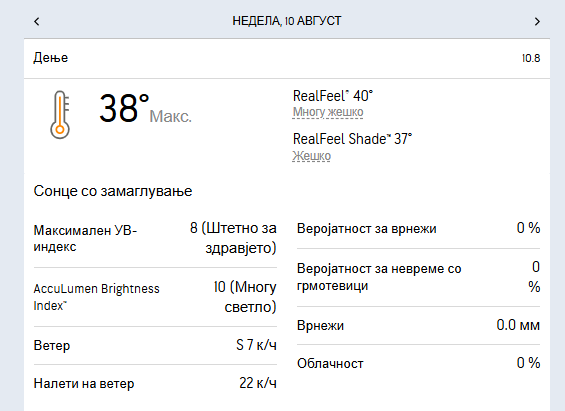The height and width of the screenshot is (411, 565).
Task: Open the 'Многу жешко' RealFeel explanation link
Action: tap(328, 112)
